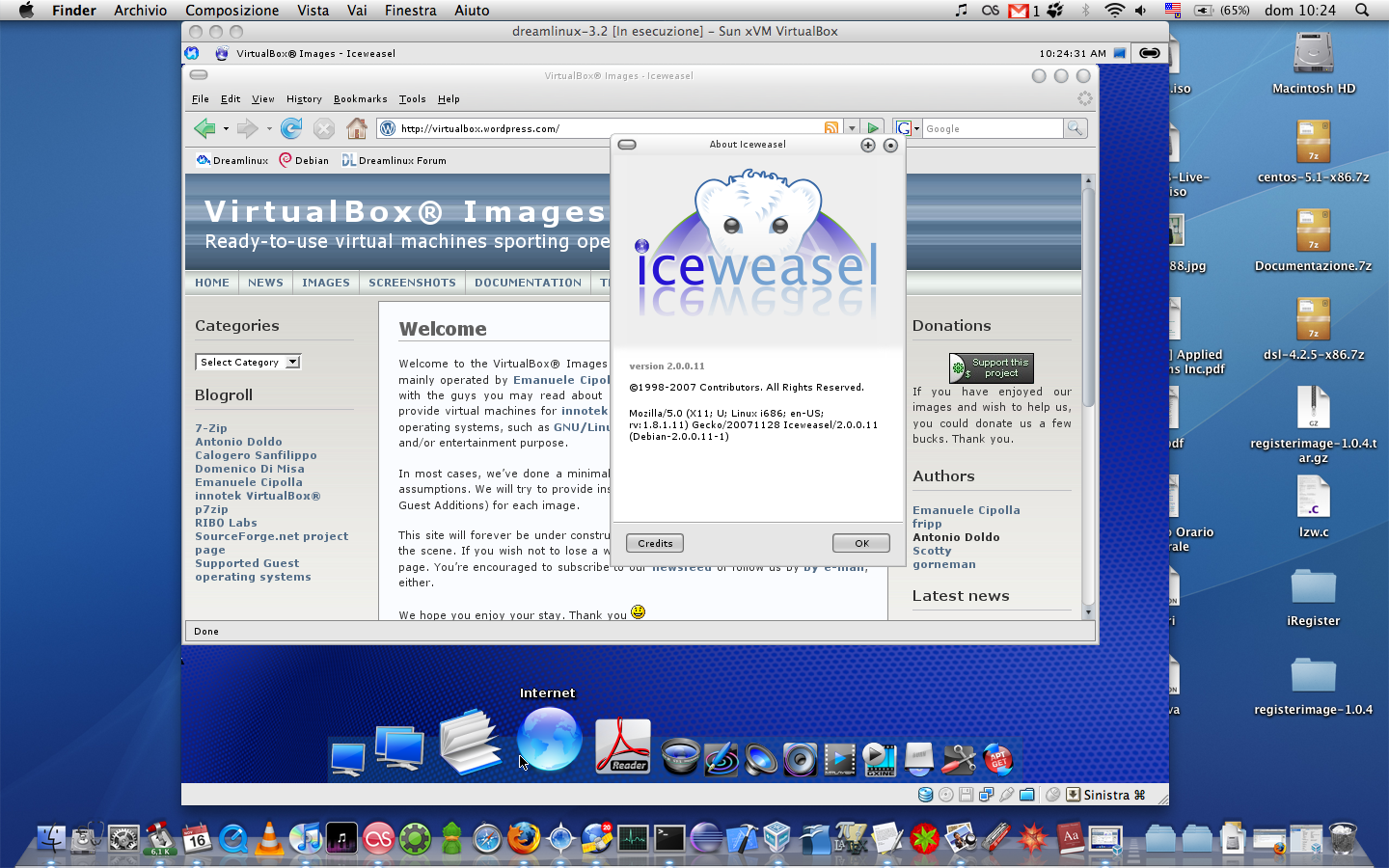The width and height of the screenshot is (1389, 868).
Task: Open the Bookmarks menu
Action: (360, 99)
